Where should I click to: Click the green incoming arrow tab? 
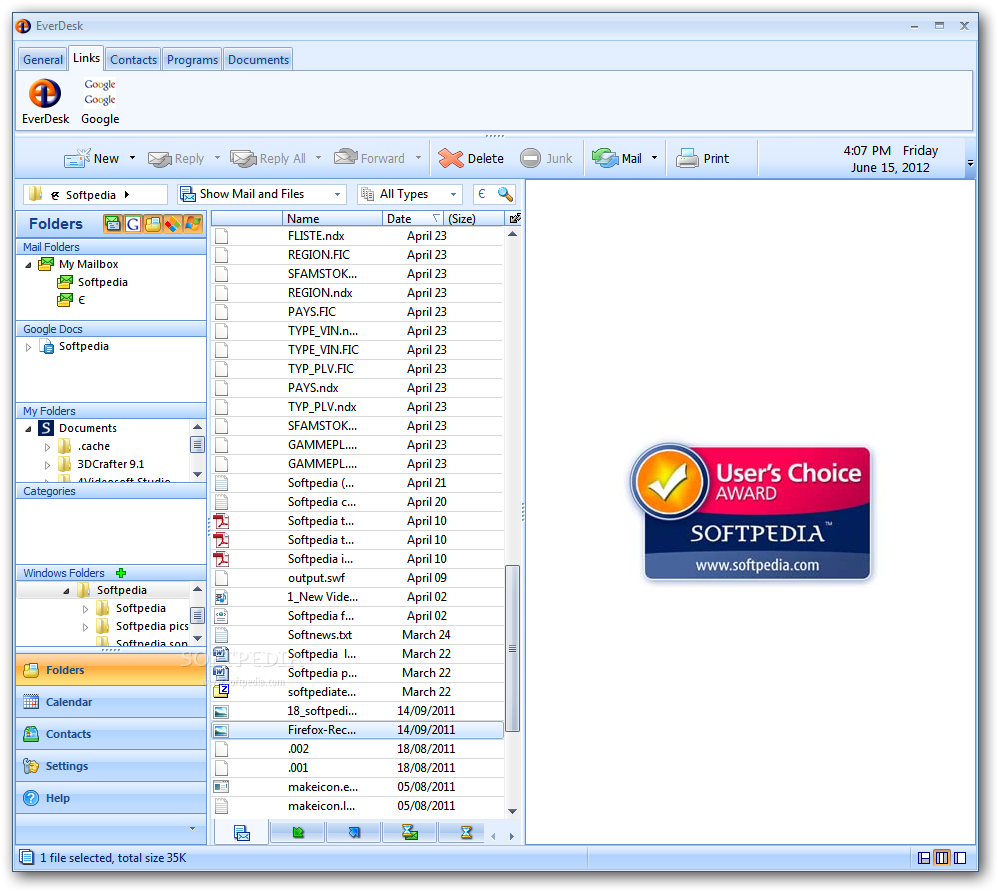click(x=298, y=833)
